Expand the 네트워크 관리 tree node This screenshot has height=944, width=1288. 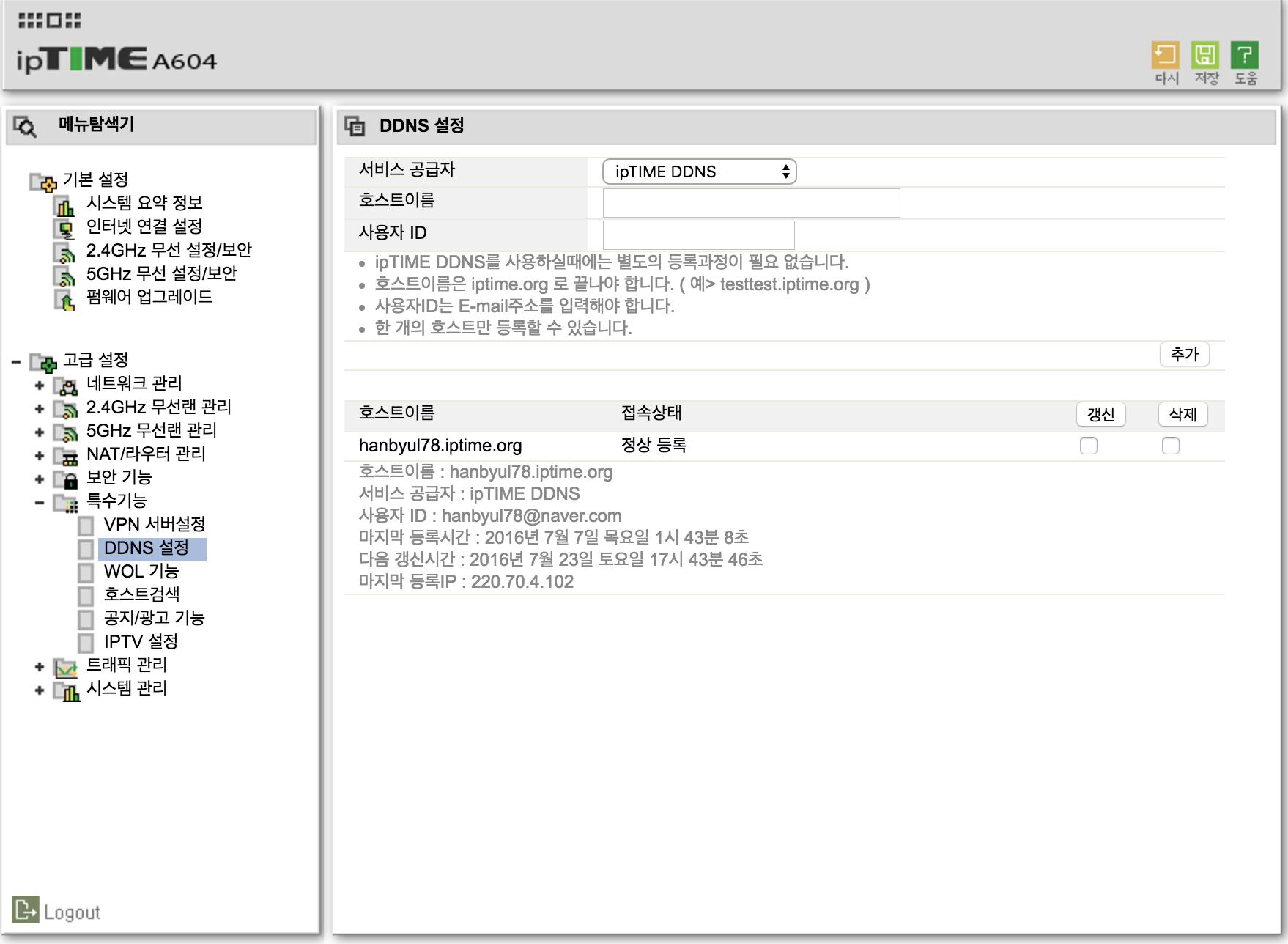40,386
